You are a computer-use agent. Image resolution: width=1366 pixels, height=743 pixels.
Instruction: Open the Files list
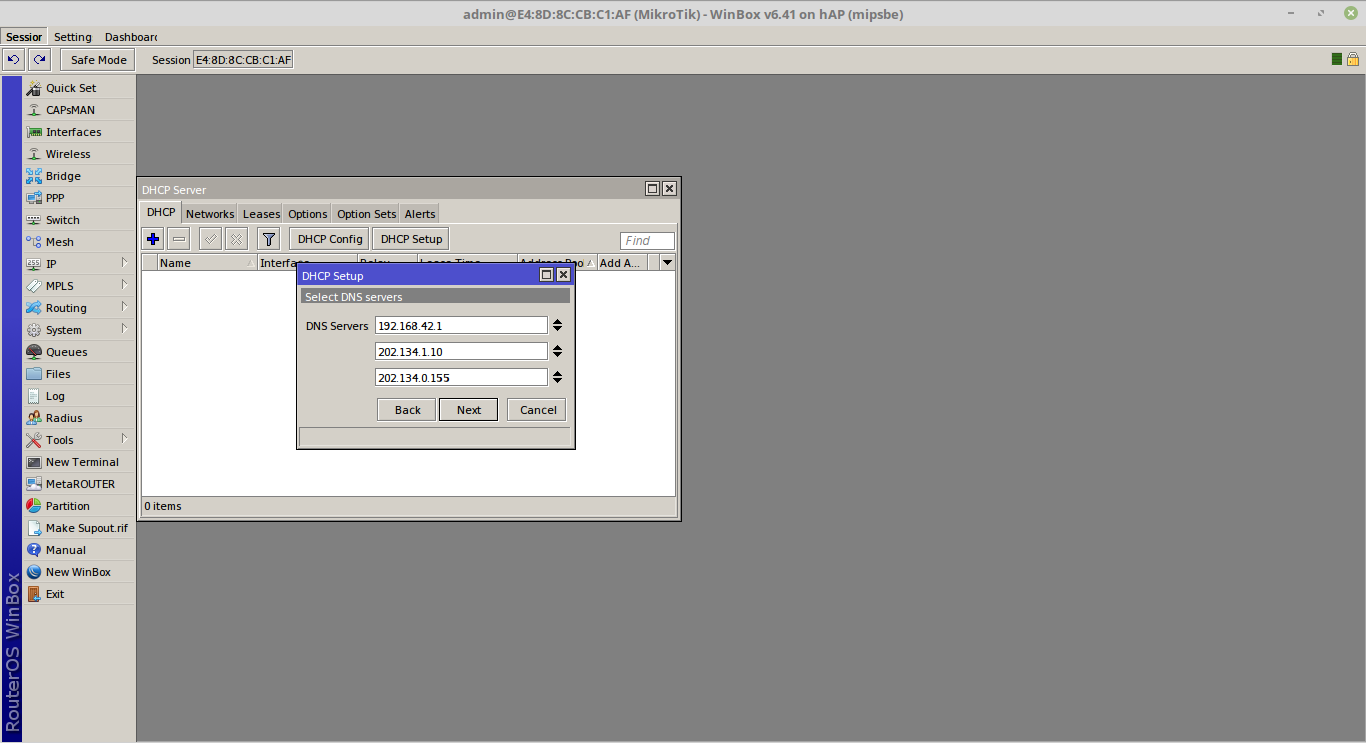tap(79, 374)
